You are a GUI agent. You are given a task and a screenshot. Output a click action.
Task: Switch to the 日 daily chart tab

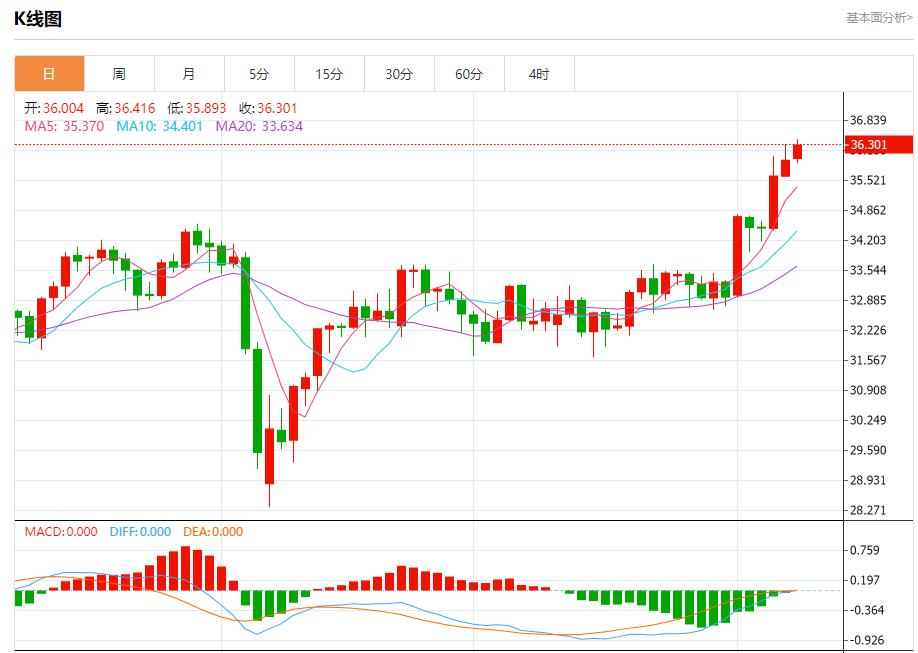pyautogui.click(x=49, y=74)
